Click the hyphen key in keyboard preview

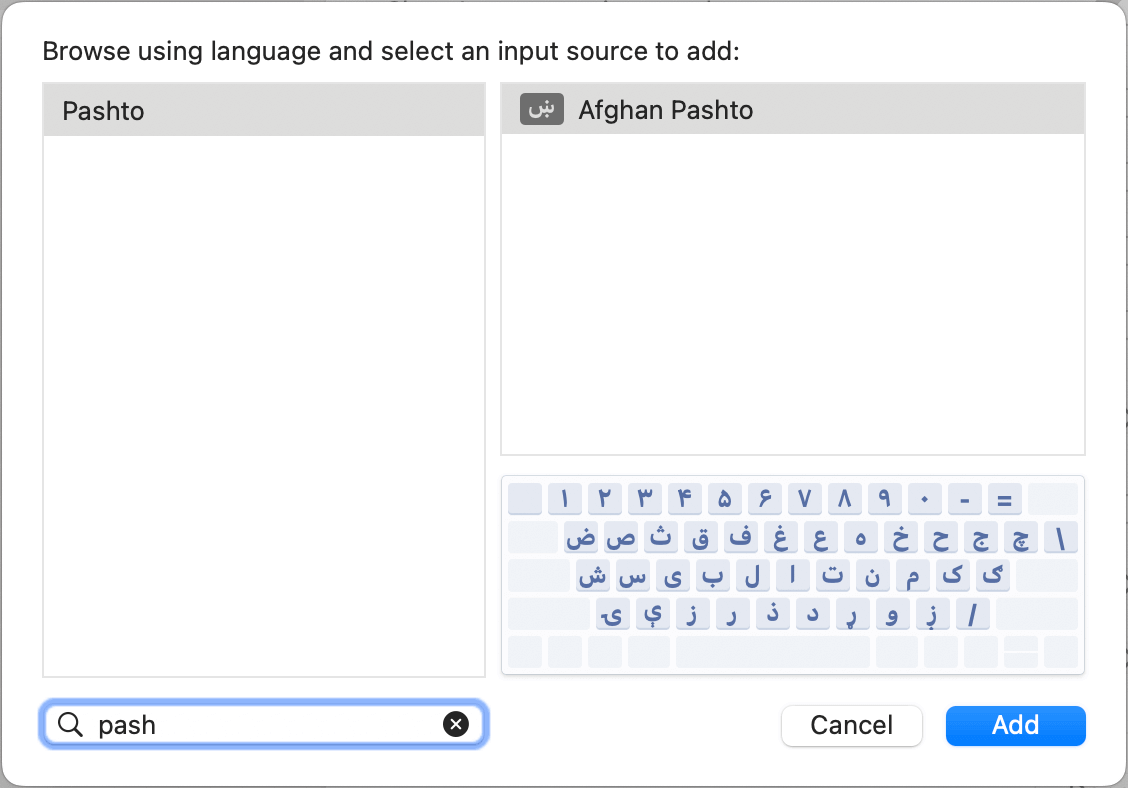pyautogui.click(x=964, y=498)
